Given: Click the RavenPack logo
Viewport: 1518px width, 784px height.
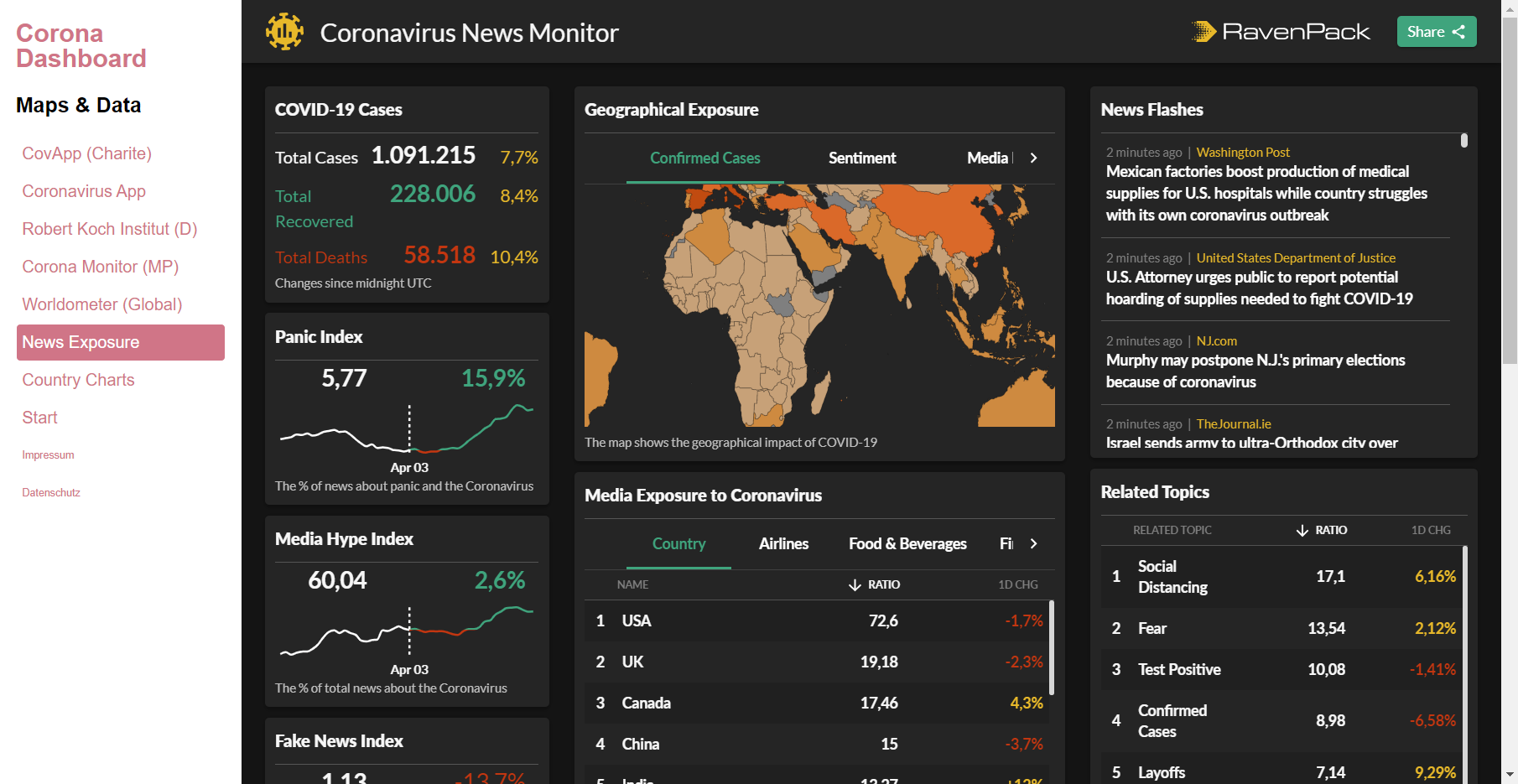Looking at the screenshot, I should pos(1281,31).
